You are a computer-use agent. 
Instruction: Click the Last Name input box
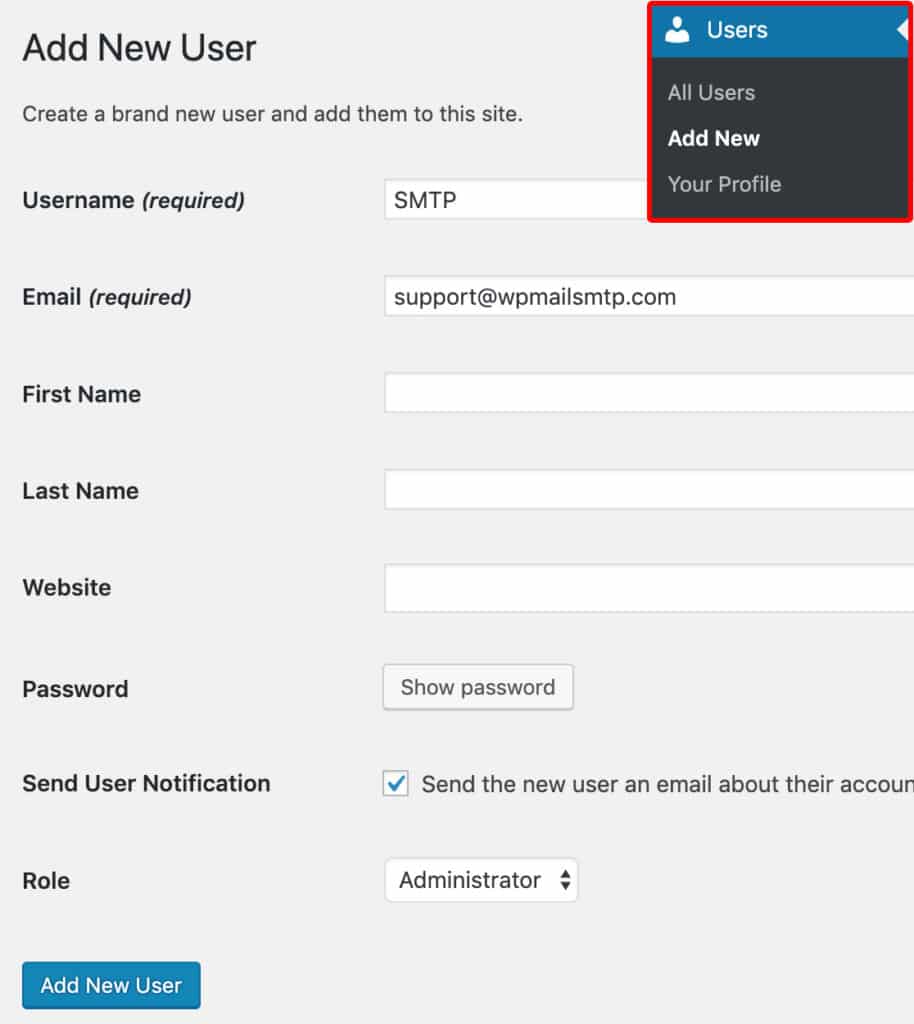coord(640,489)
